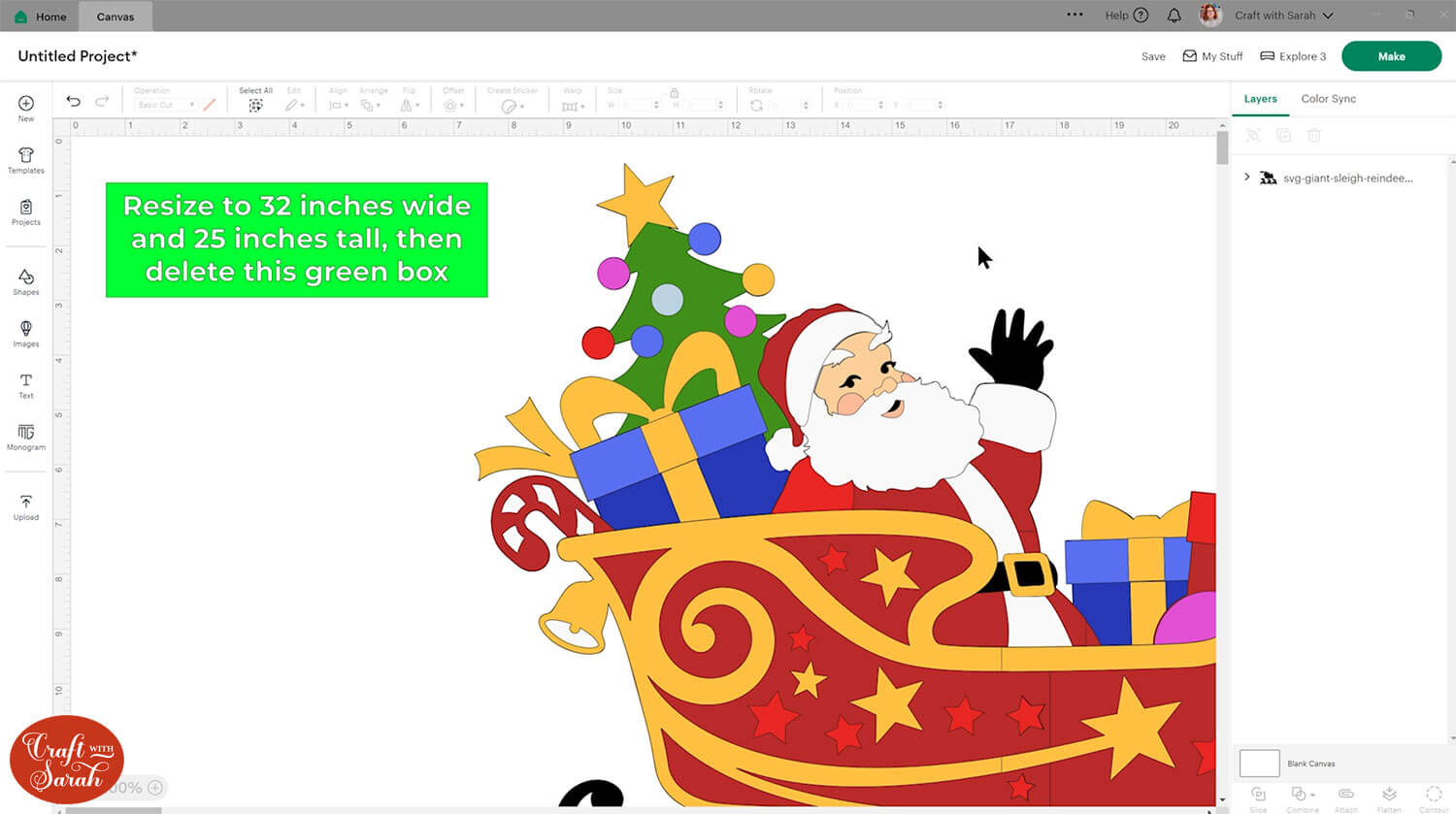Viewport: 1456px width, 814px height.
Task: Open the Explore 3 machine selector
Action: pos(1293,56)
